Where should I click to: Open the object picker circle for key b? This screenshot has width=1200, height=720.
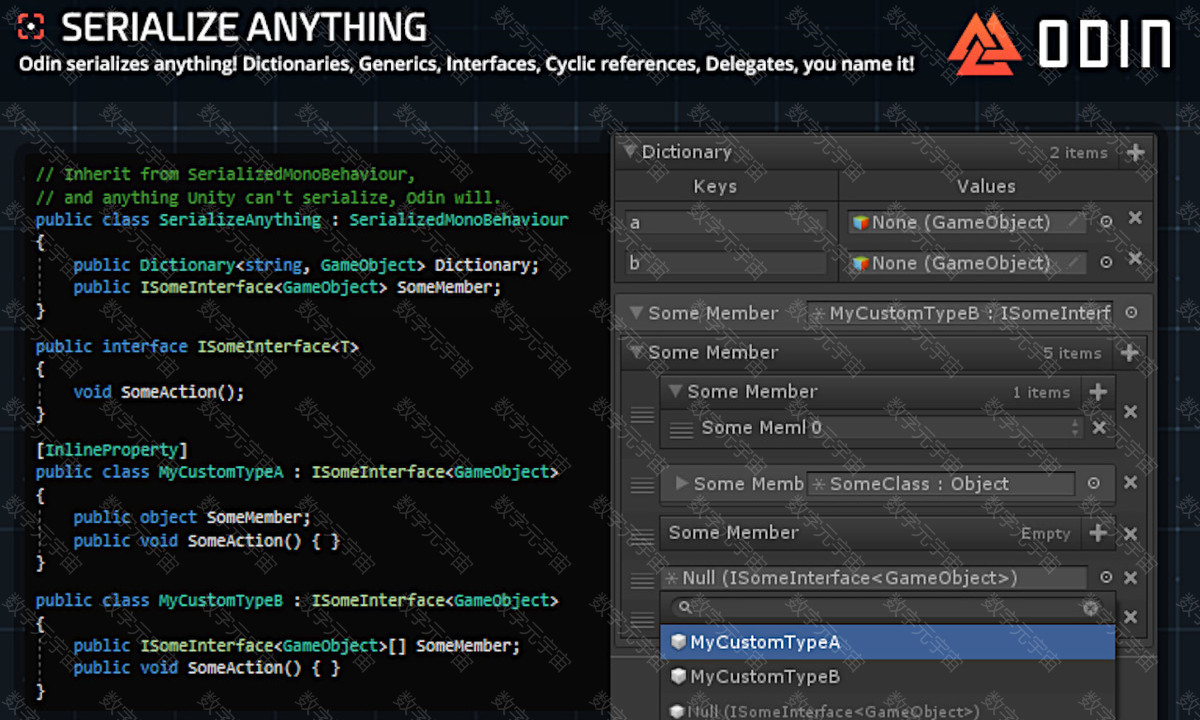[1106, 263]
